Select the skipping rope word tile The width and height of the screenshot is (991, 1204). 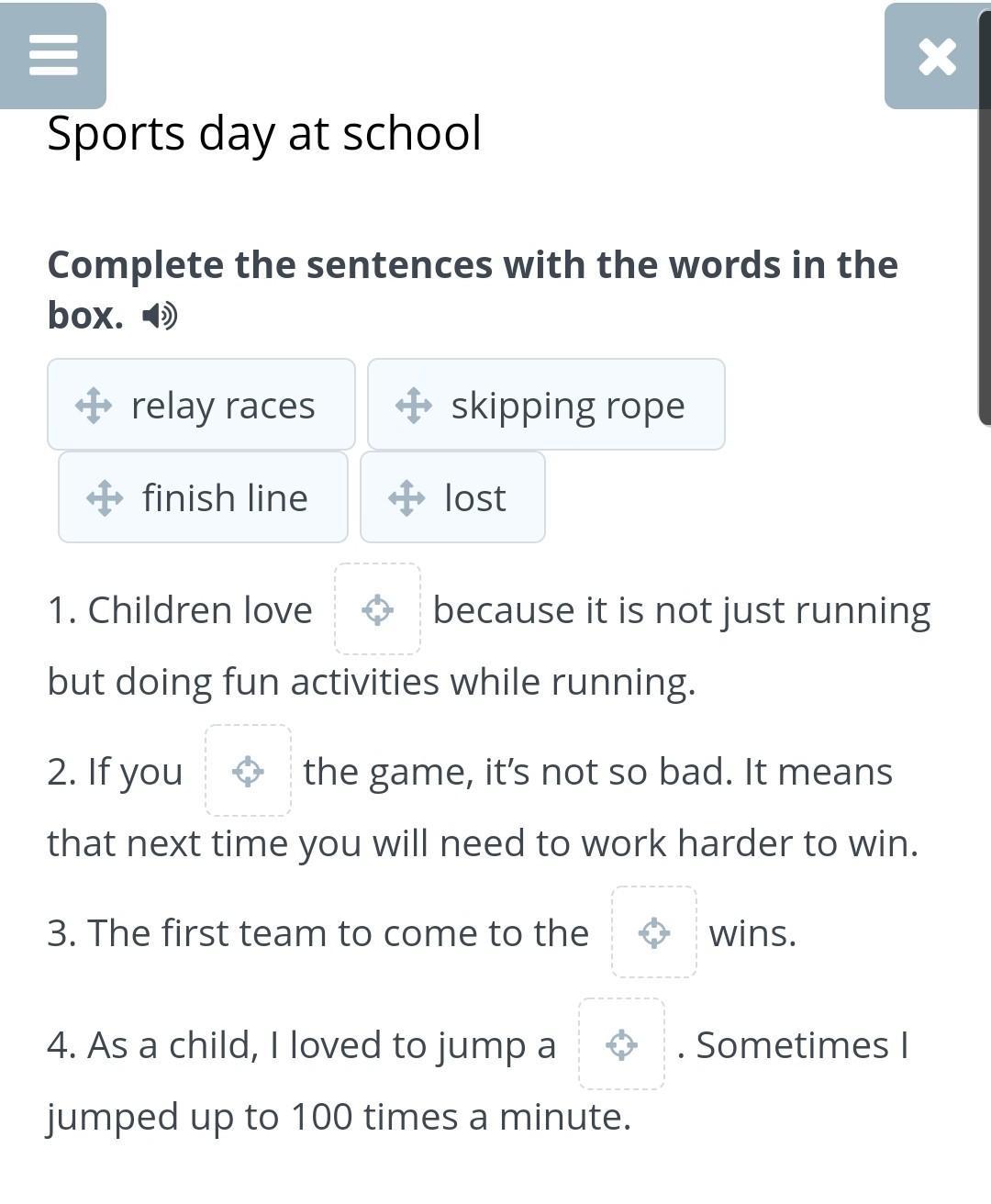546,405
